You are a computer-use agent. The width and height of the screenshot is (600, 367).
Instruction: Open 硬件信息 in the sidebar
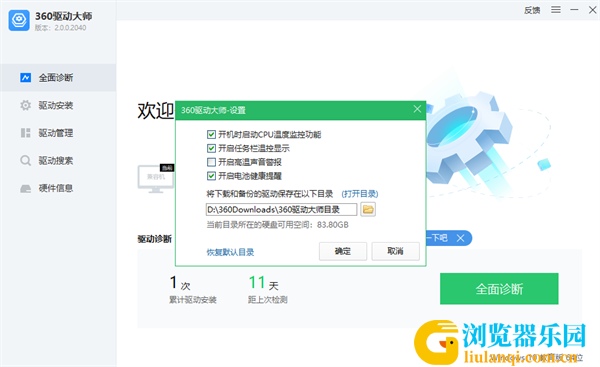[x=58, y=188]
